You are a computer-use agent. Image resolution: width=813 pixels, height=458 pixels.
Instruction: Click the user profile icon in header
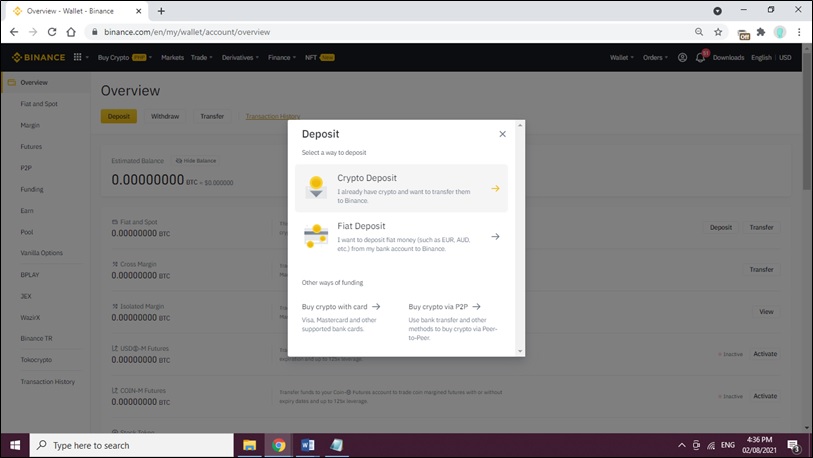682,58
